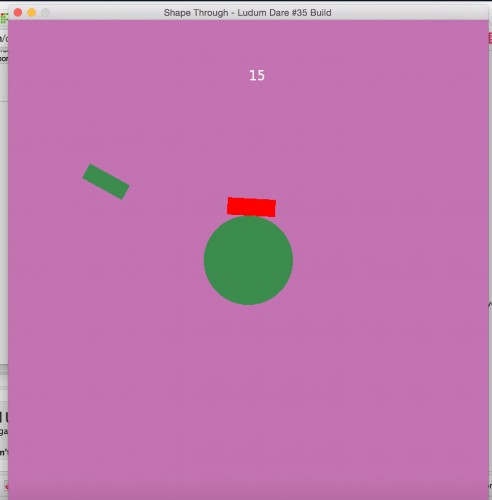Click the large green circle

248,260
